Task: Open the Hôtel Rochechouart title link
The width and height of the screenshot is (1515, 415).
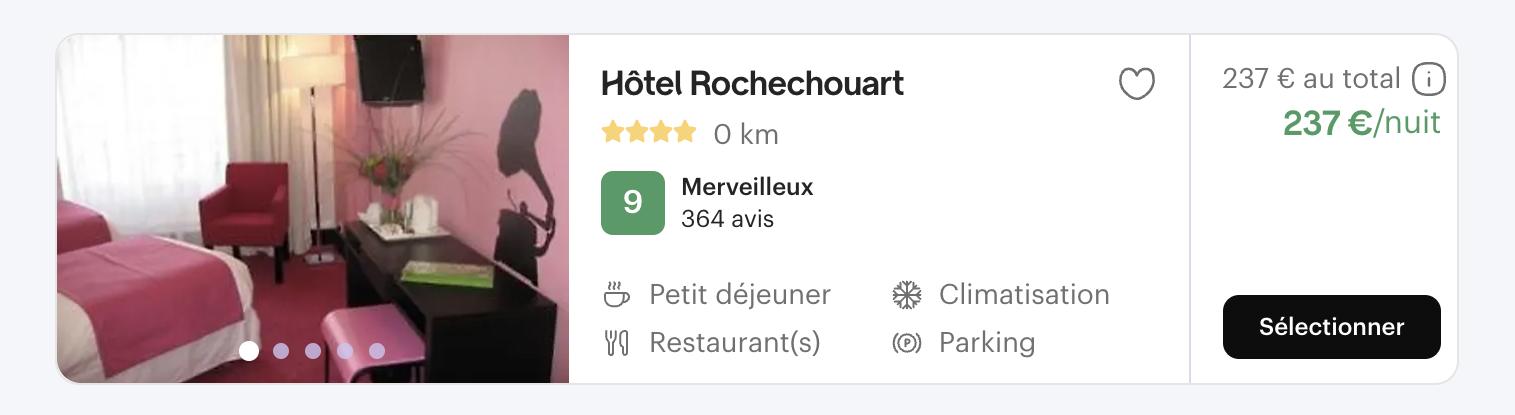Action: click(752, 84)
